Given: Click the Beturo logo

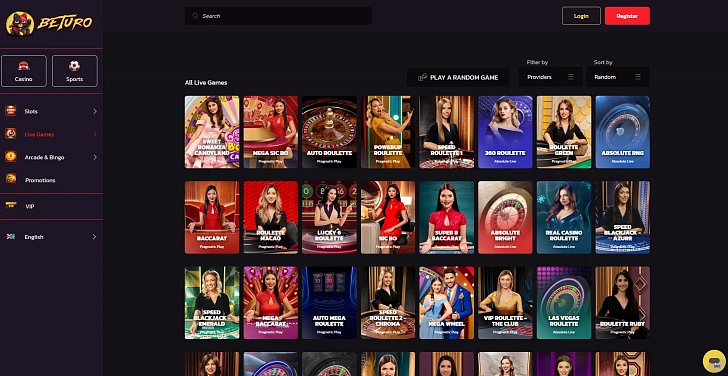Looking at the screenshot, I should [x=49, y=23].
